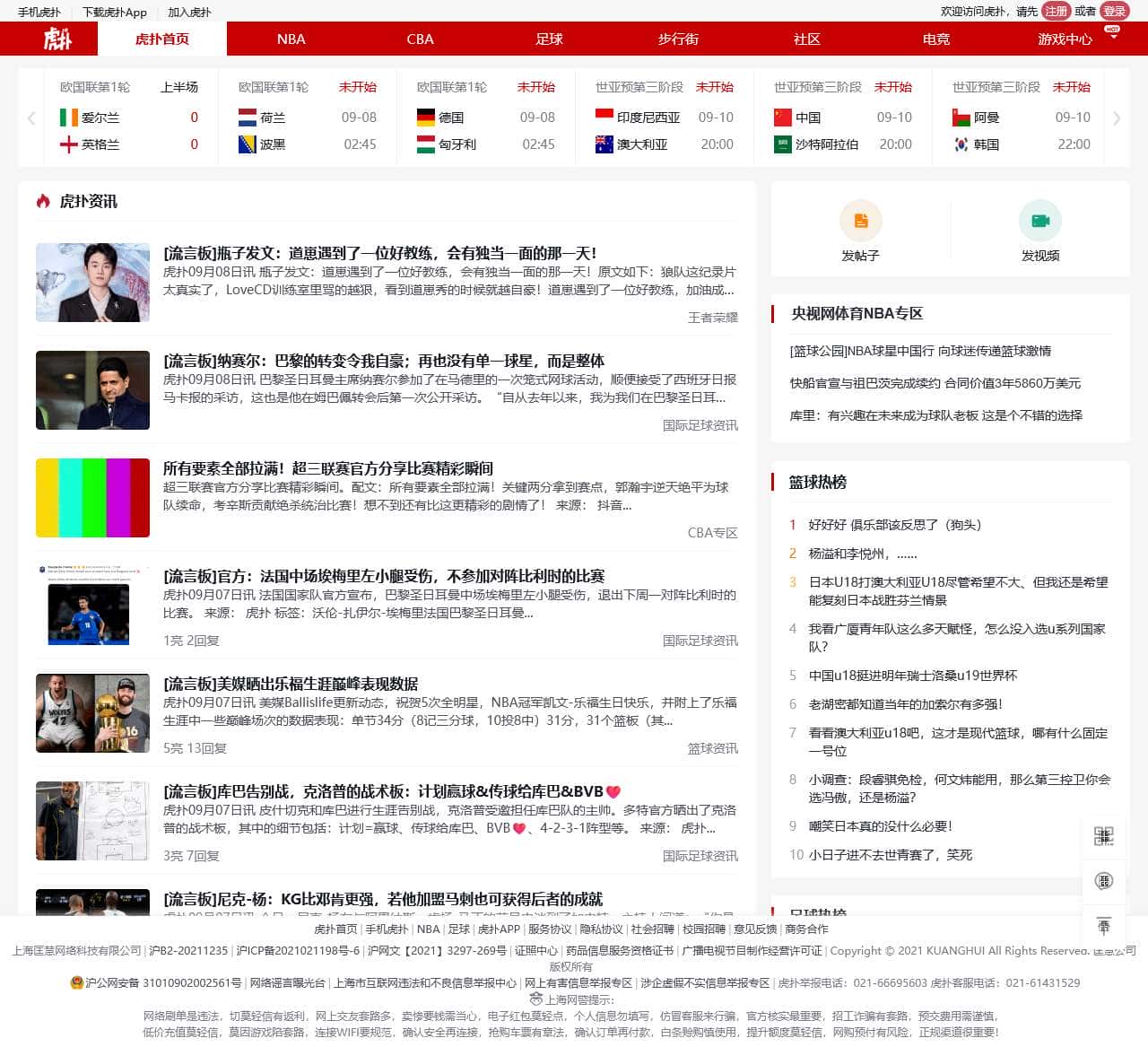Open the 瓶子发文 道崽 news headline
The width and height of the screenshot is (1148, 1047).
[x=379, y=253]
